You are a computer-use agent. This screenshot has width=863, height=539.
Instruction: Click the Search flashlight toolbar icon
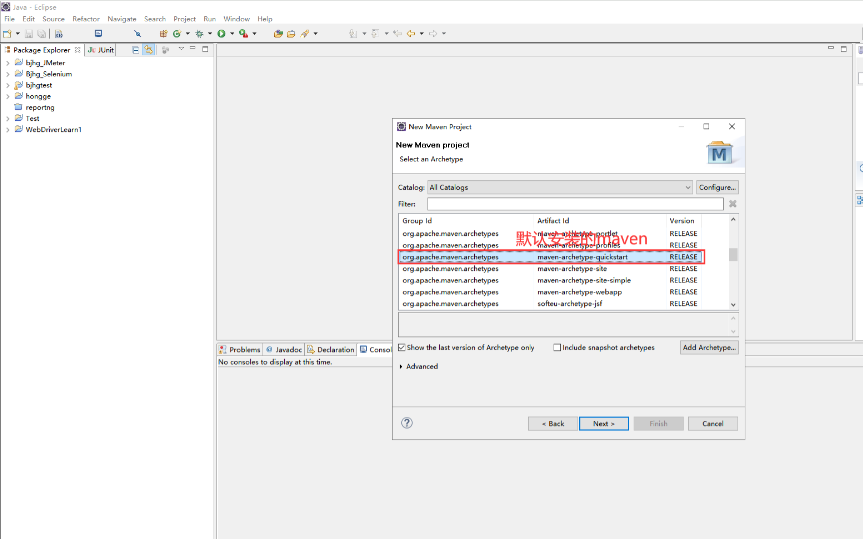304,34
